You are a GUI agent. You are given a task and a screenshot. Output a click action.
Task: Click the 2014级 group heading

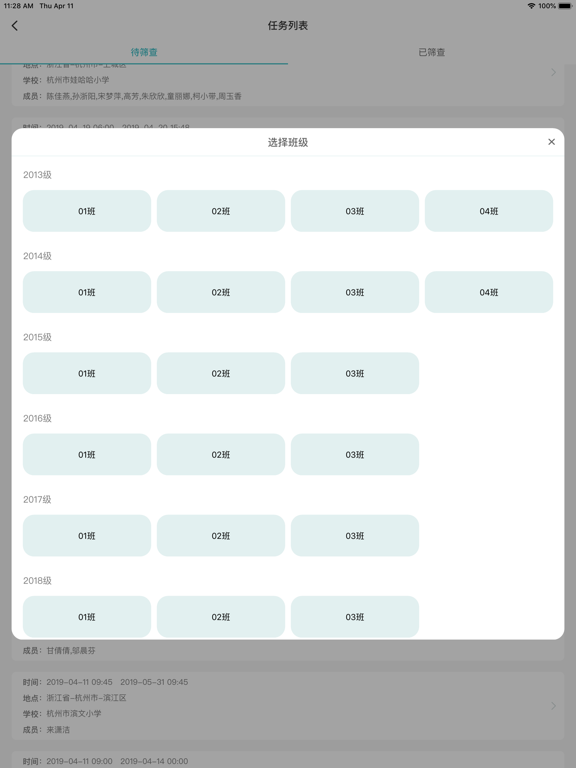pos(37,256)
